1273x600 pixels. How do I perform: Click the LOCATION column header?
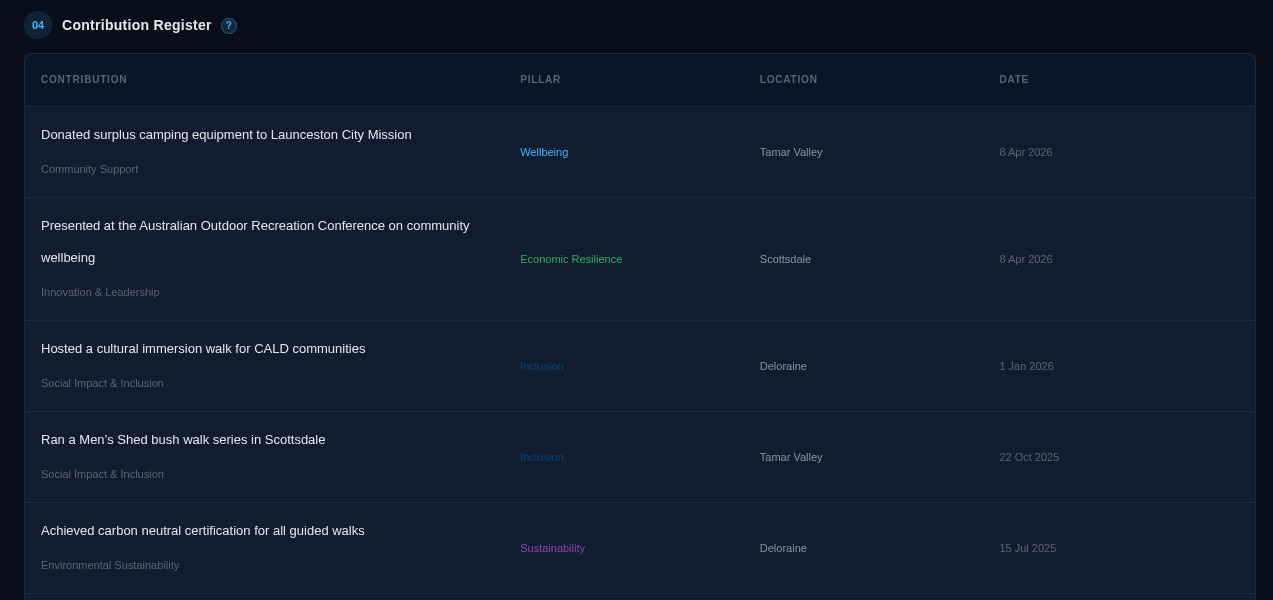(x=788, y=80)
